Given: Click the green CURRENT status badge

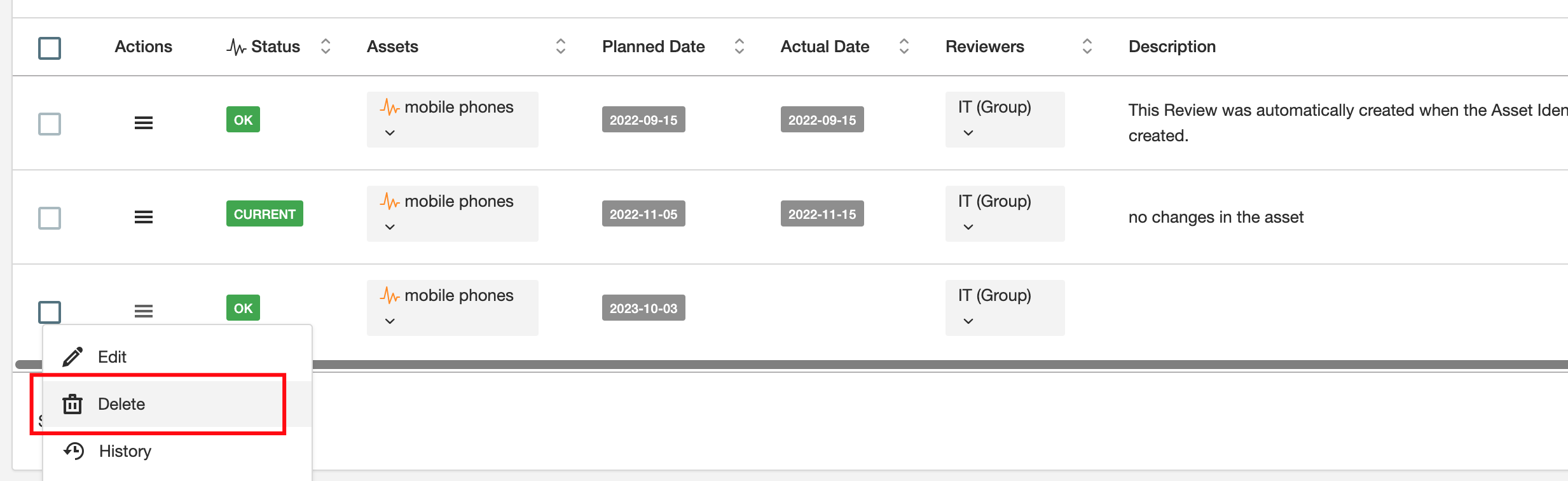Looking at the screenshot, I should 265,214.
